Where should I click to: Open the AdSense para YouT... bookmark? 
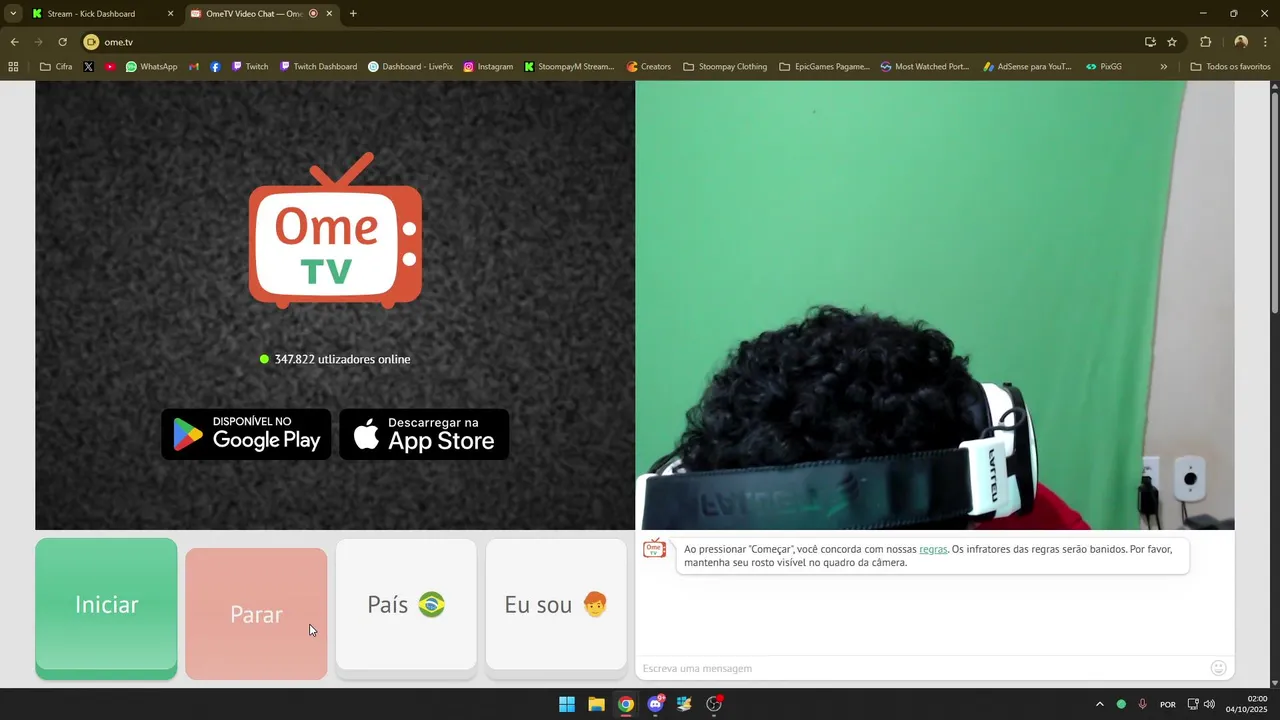click(1027, 67)
